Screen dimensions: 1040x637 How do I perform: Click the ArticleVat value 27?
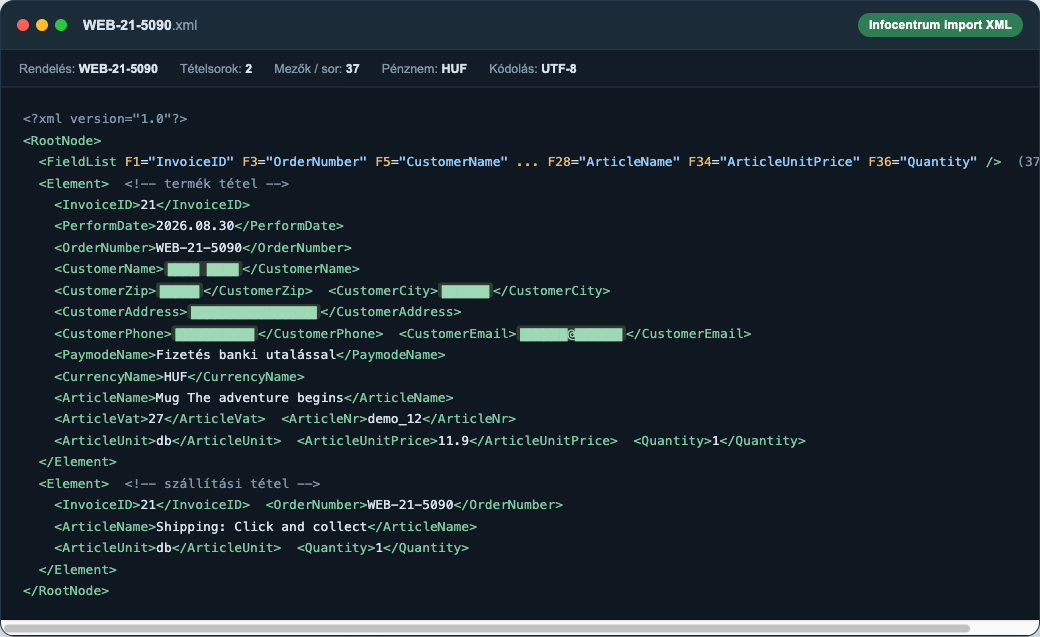[x=156, y=419]
